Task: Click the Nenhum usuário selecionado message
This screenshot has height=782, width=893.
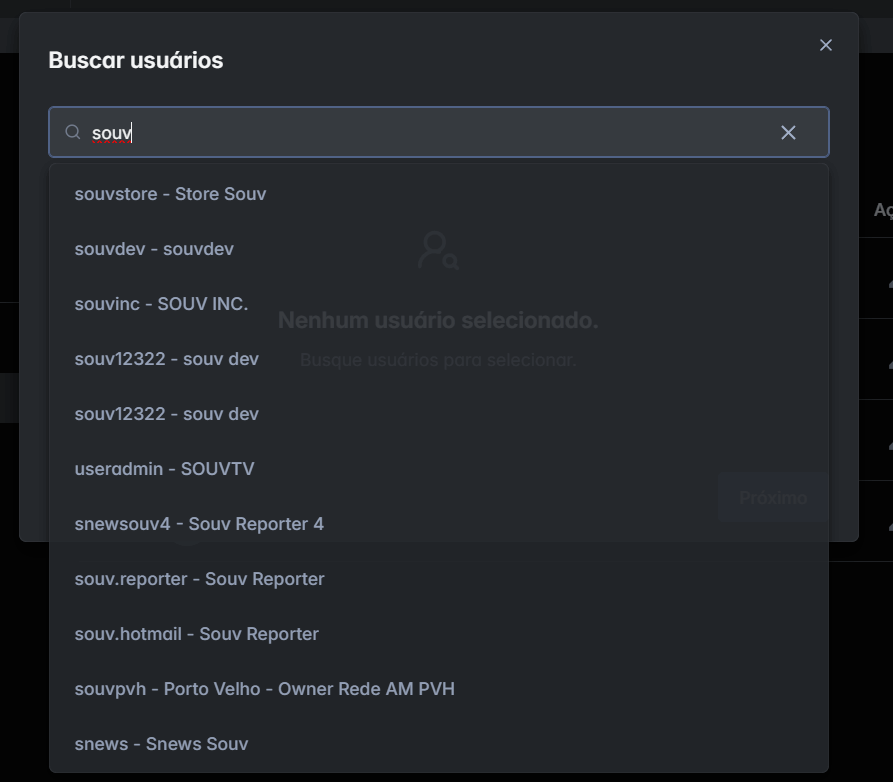Action: (x=438, y=321)
